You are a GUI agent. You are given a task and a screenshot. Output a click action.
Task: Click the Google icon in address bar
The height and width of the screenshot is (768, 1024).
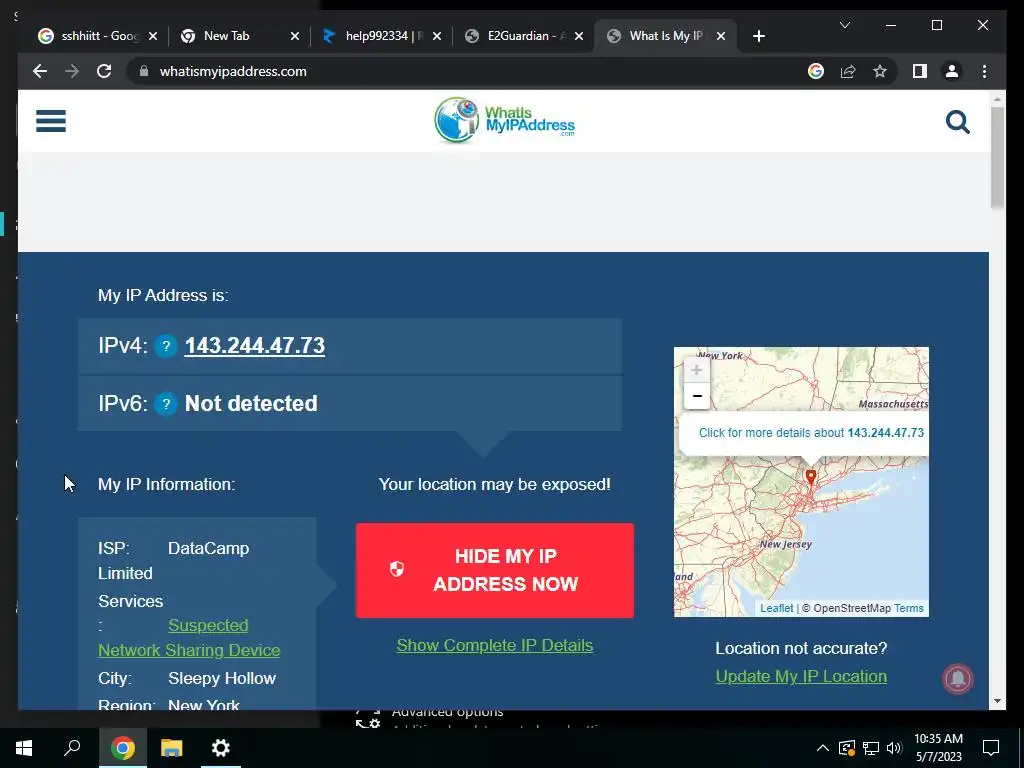816,71
